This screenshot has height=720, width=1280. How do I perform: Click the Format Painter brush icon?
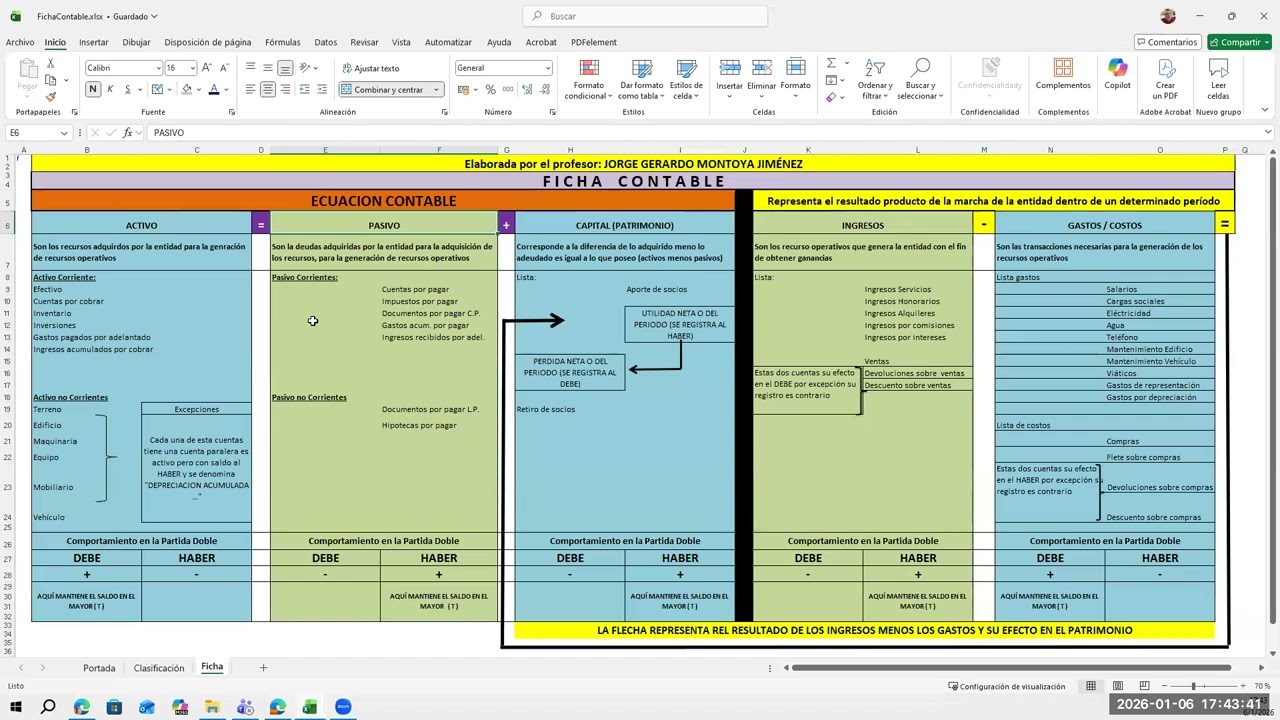[50, 97]
